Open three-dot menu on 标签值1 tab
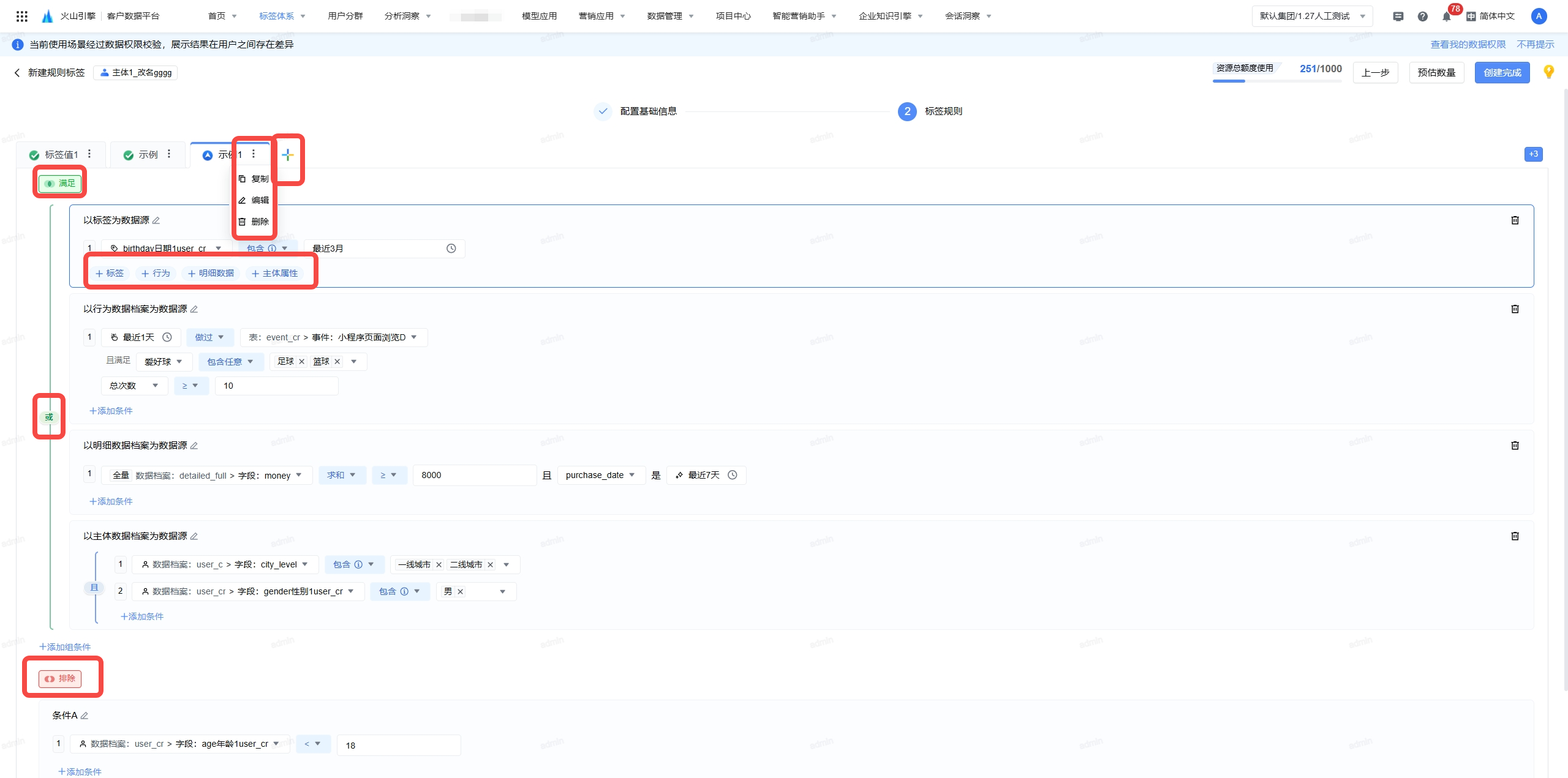The height and width of the screenshot is (778, 1568). pos(89,154)
